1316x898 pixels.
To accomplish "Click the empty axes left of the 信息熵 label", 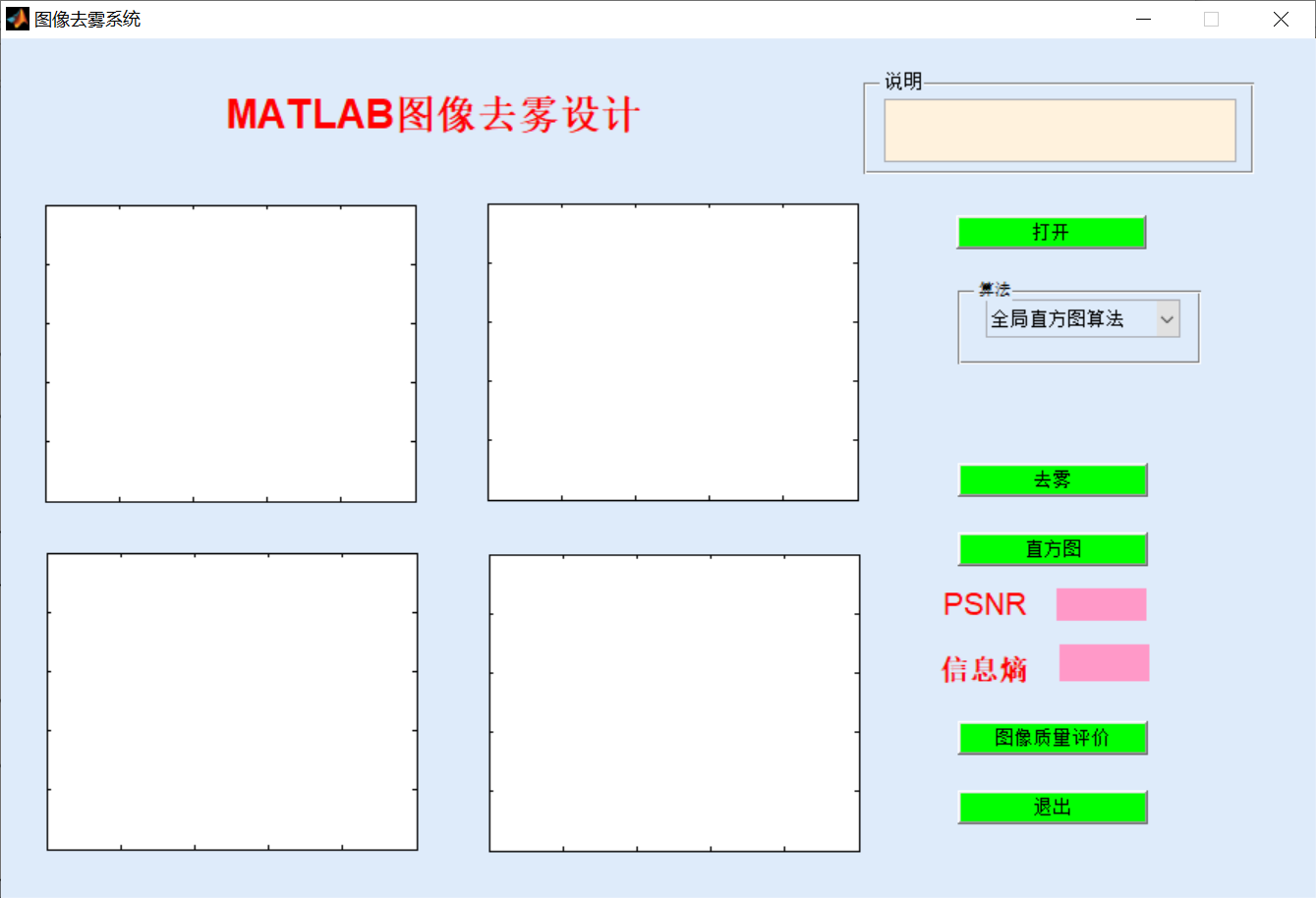I will point(674,703).
